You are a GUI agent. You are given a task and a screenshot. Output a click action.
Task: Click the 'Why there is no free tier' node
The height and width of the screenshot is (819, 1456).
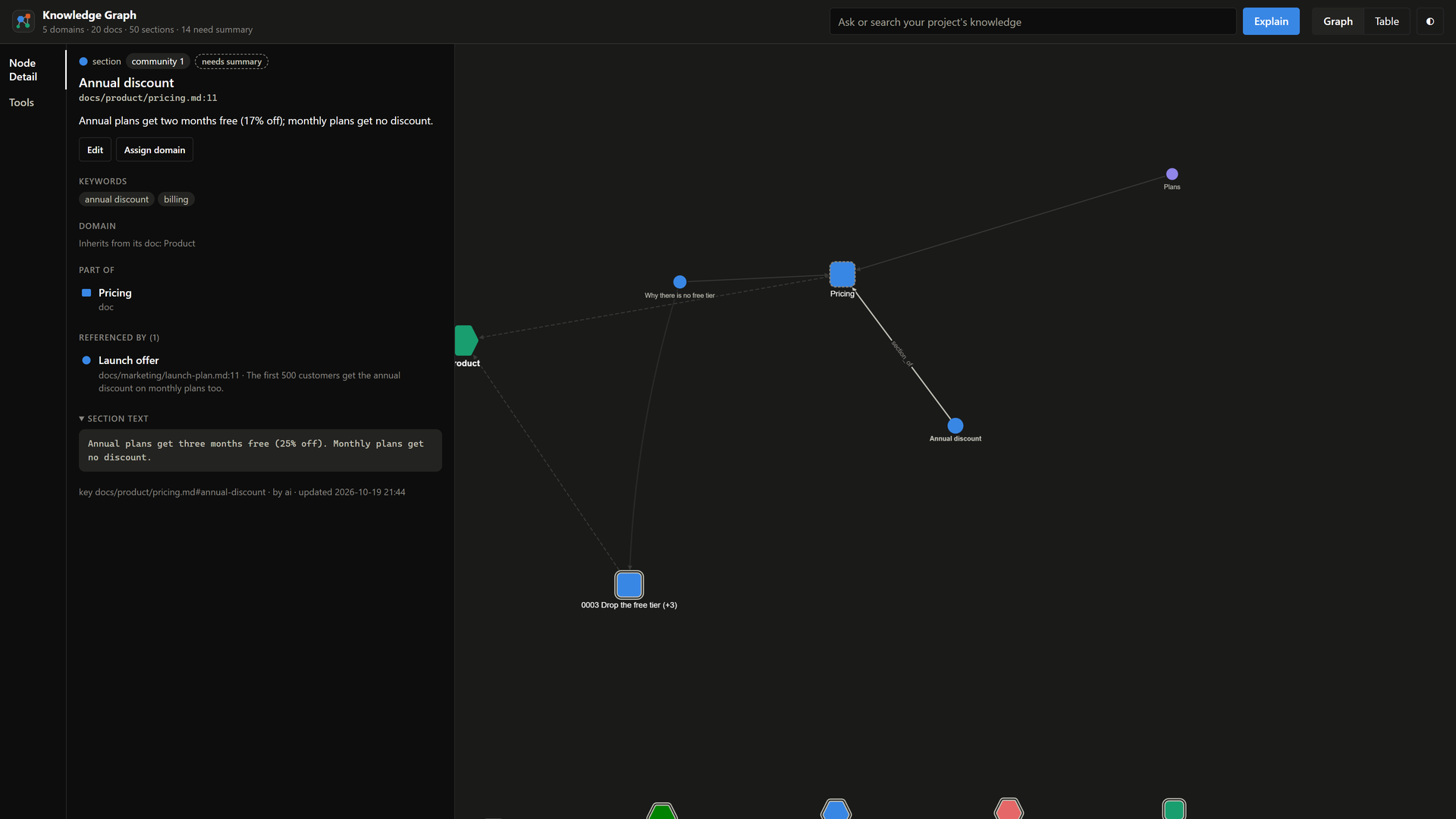click(679, 281)
